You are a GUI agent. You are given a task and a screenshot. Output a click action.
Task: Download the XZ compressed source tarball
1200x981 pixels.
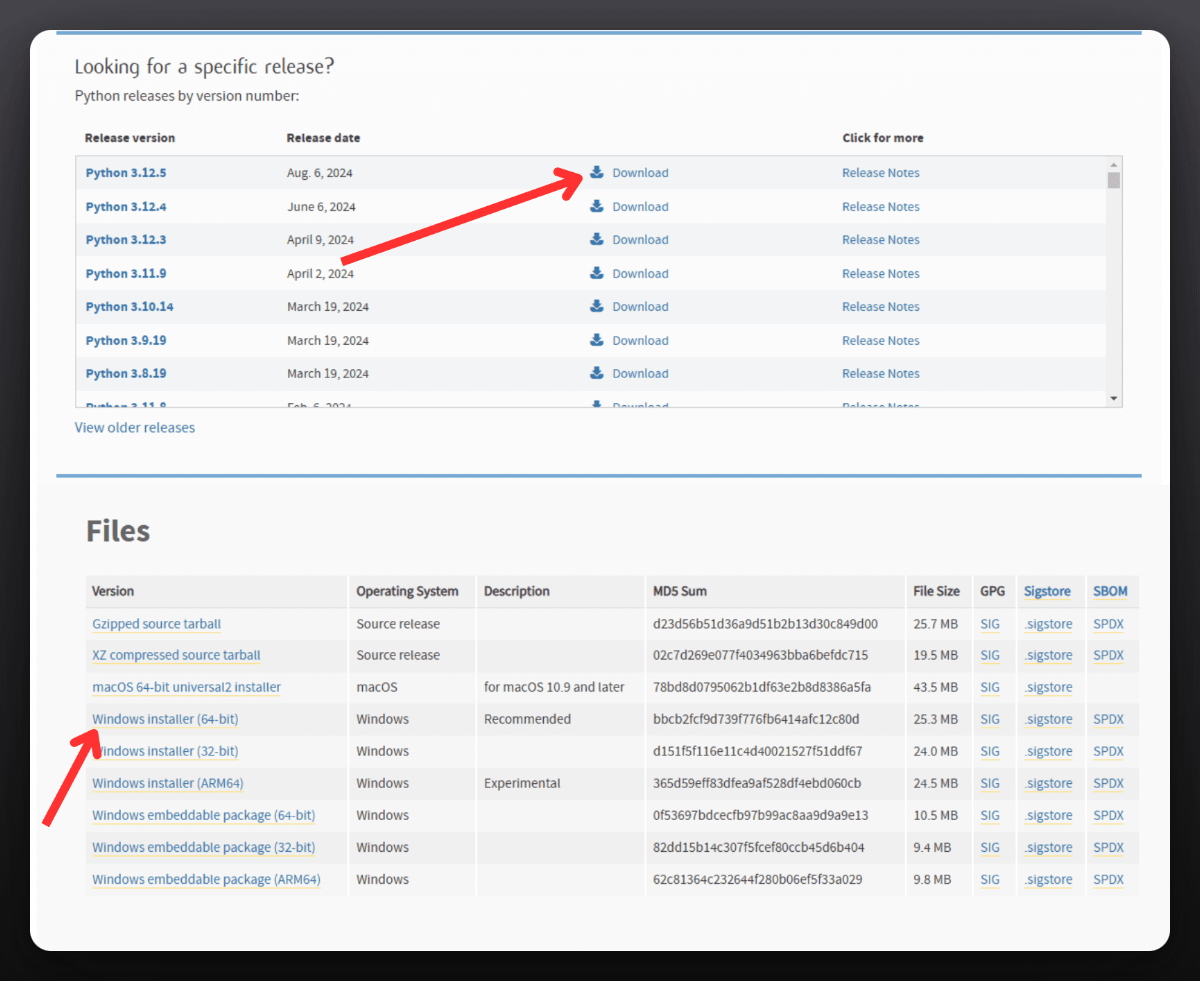176,656
